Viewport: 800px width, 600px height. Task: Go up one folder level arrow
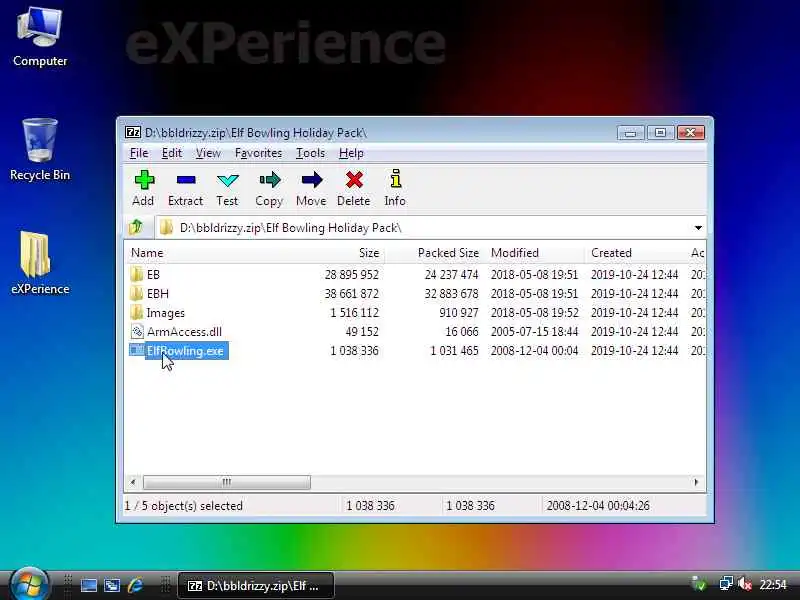coord(136,227)
